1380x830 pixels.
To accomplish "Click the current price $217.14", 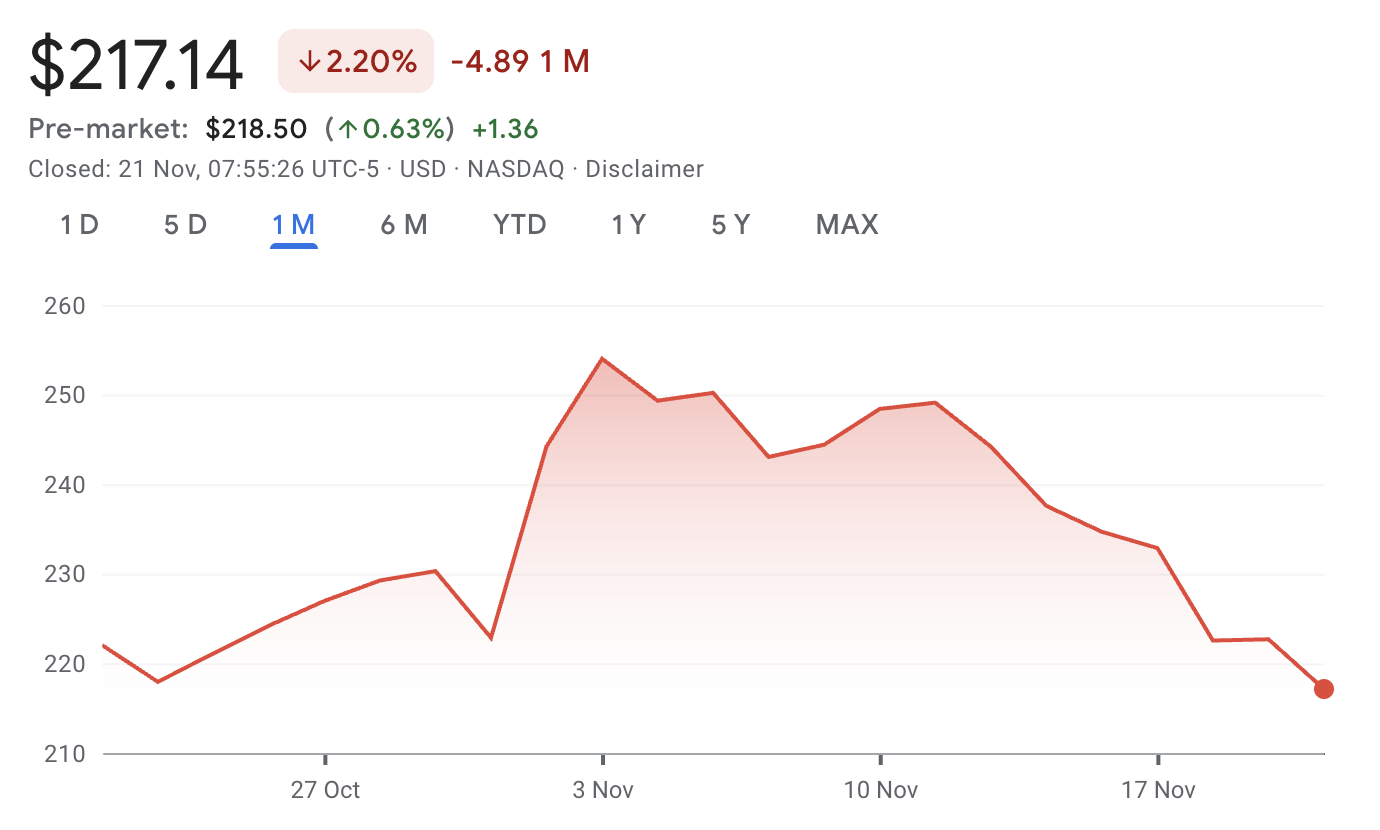I will coord(136,62).
